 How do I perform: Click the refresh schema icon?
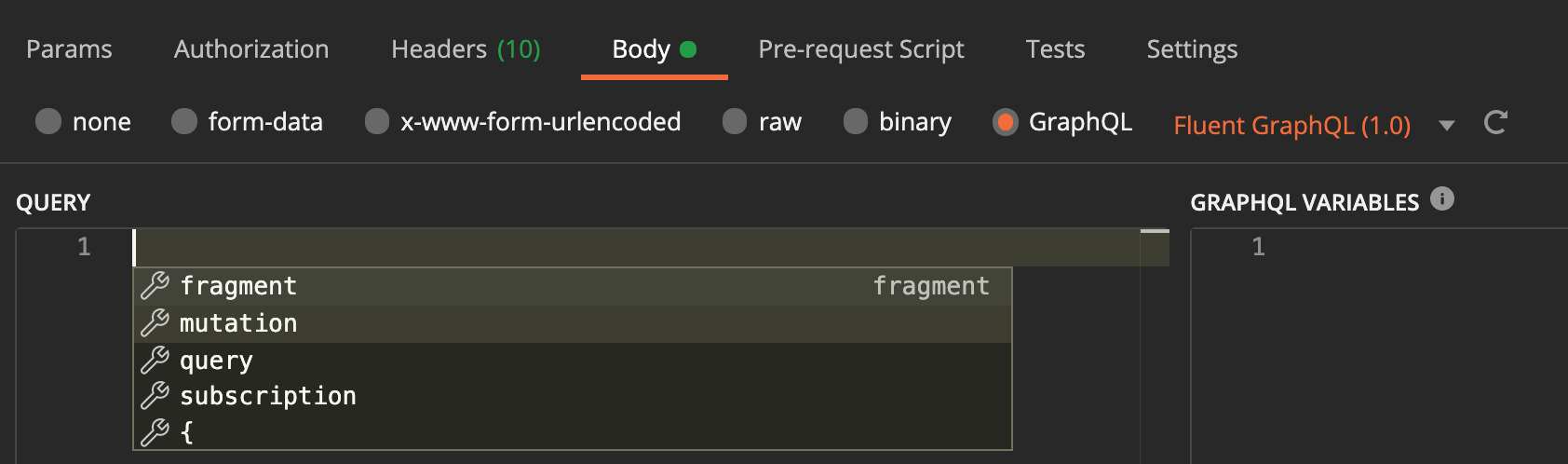pyautogui.click(x=1495, y=123)
